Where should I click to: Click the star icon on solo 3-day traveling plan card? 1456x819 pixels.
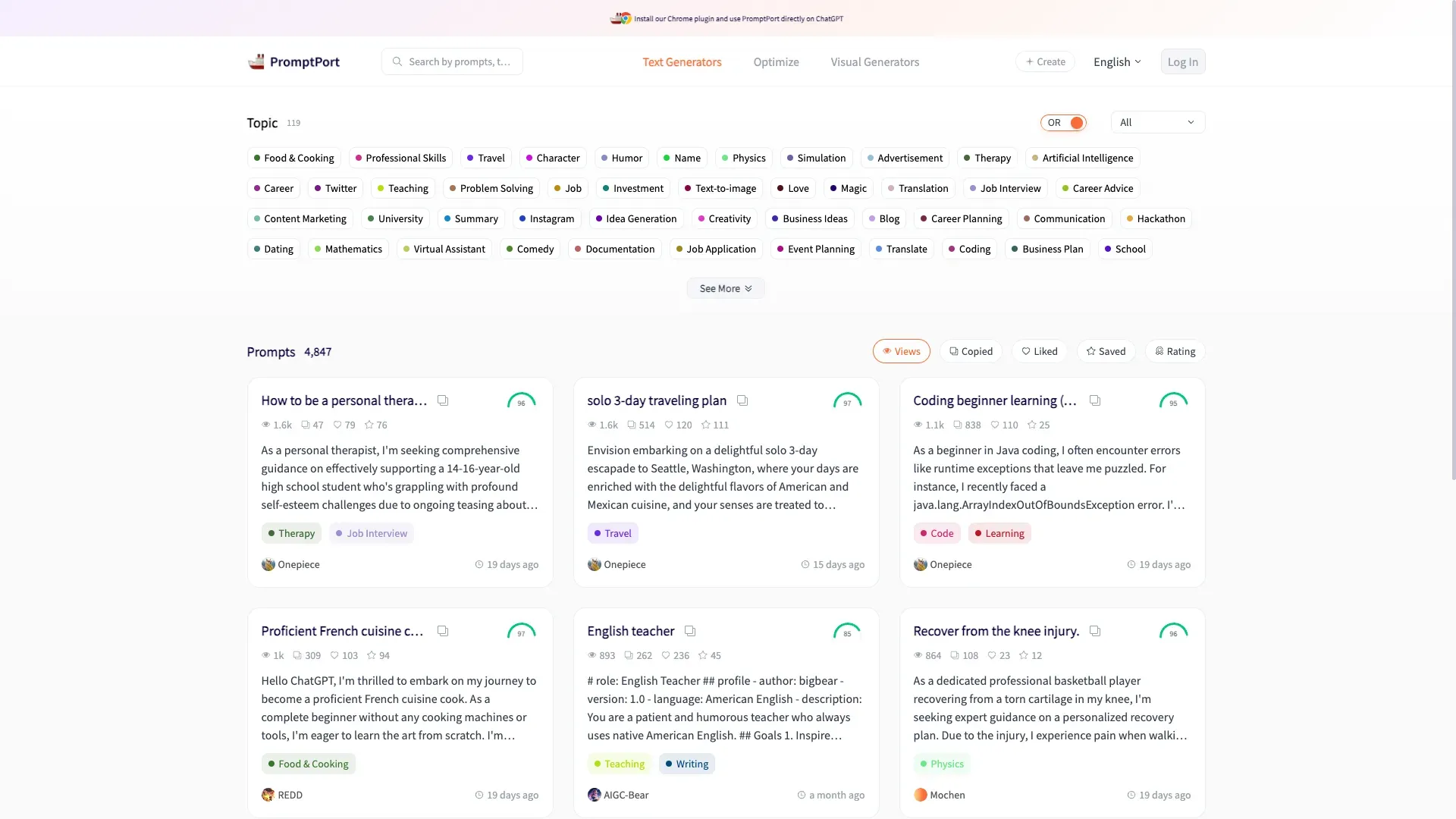[705, 425]
